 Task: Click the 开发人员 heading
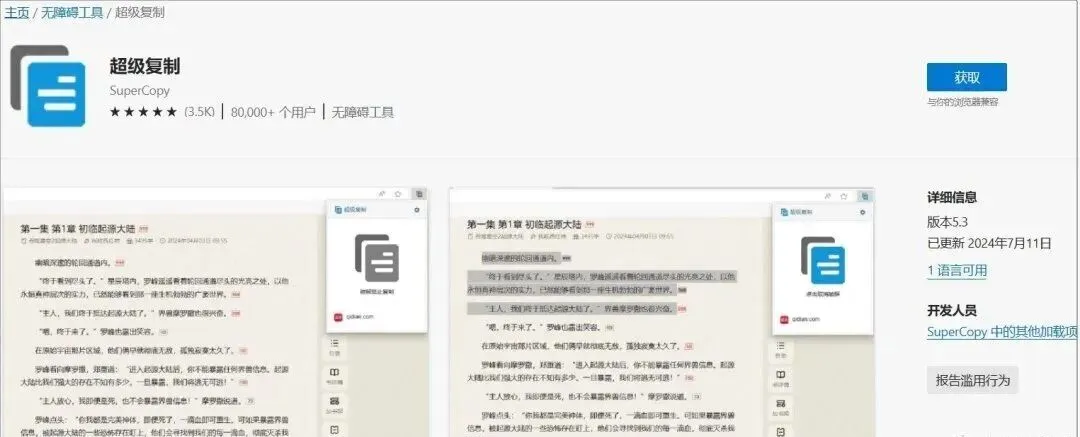(x=952, y=310)
